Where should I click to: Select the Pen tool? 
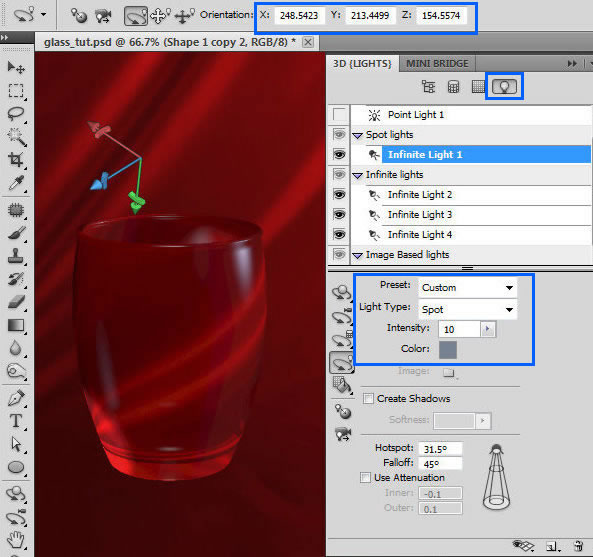pyautogui.click(x=16, y=398)
